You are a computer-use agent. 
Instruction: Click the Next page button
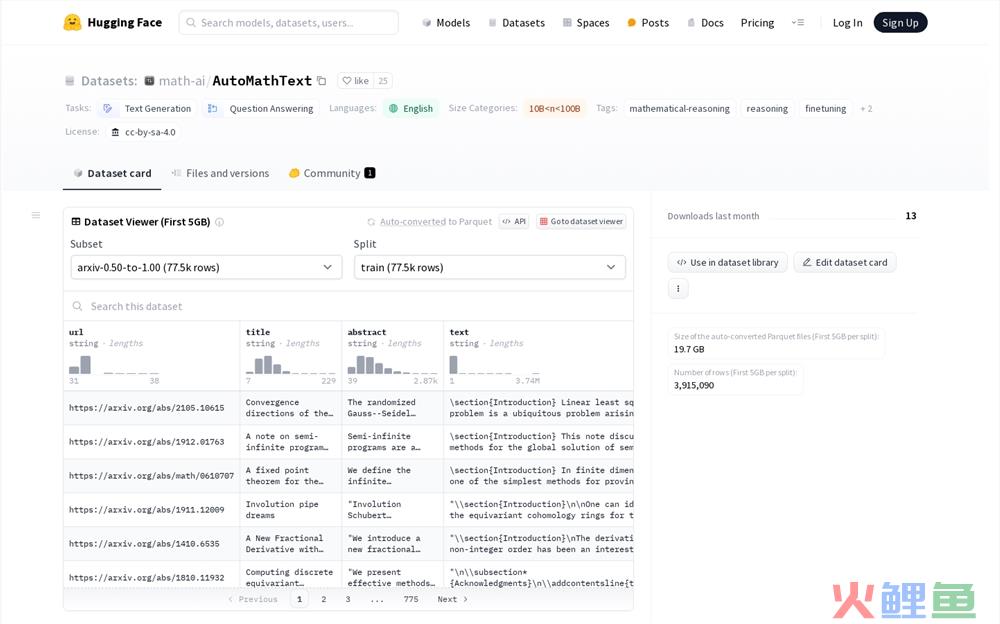453,599
